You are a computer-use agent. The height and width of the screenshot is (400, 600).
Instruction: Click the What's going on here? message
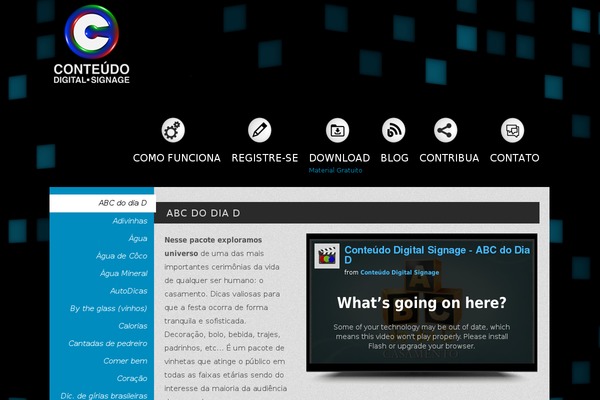(422, 303)
